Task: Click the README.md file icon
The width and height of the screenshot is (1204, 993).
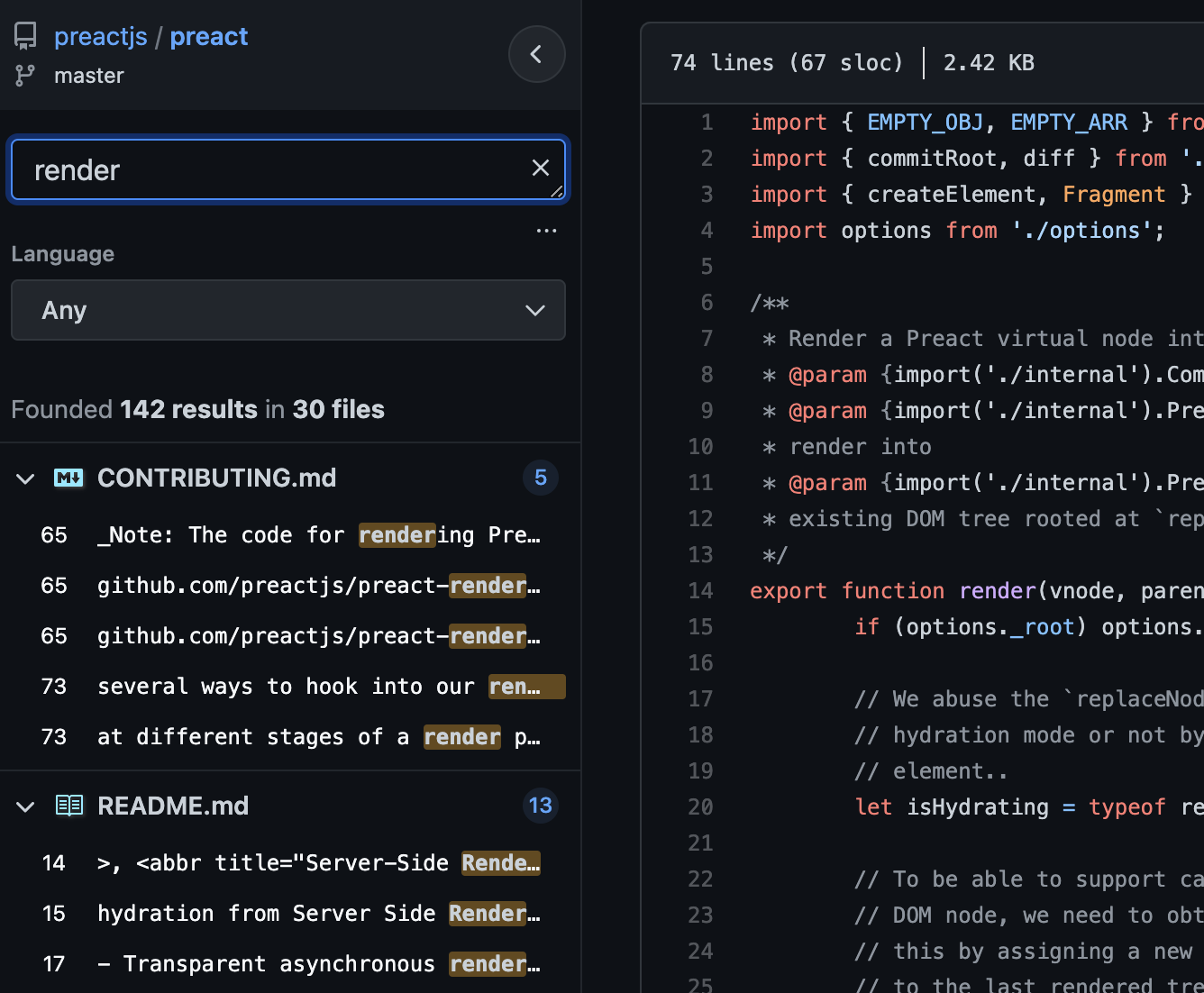Action: (x=68, y=806)
